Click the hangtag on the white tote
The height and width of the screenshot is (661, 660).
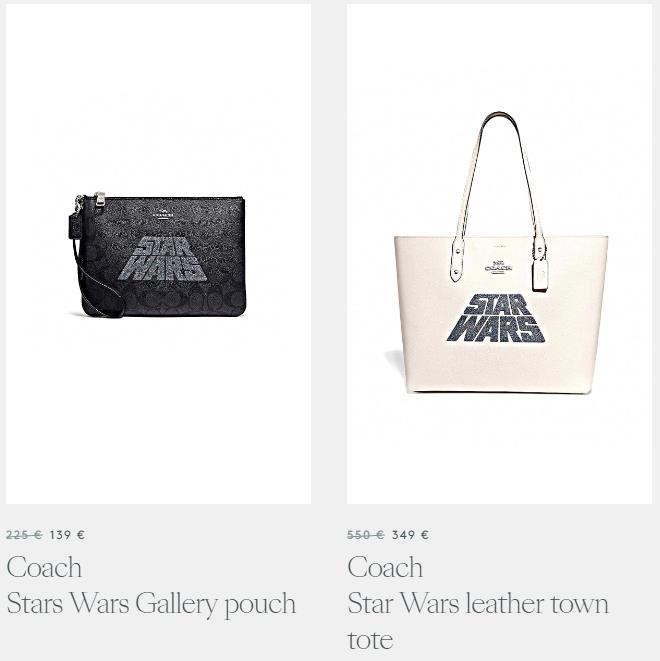[x=540, y=274]
